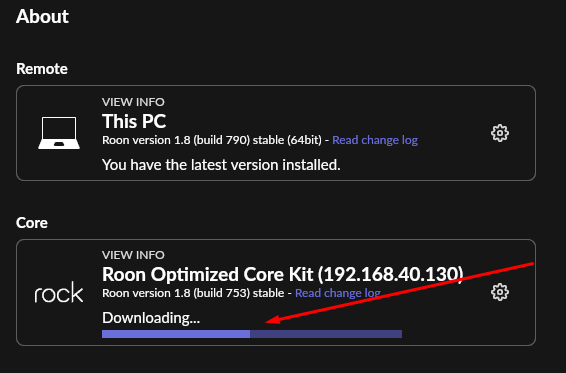Open settings gear for This PC

[500, 133]
